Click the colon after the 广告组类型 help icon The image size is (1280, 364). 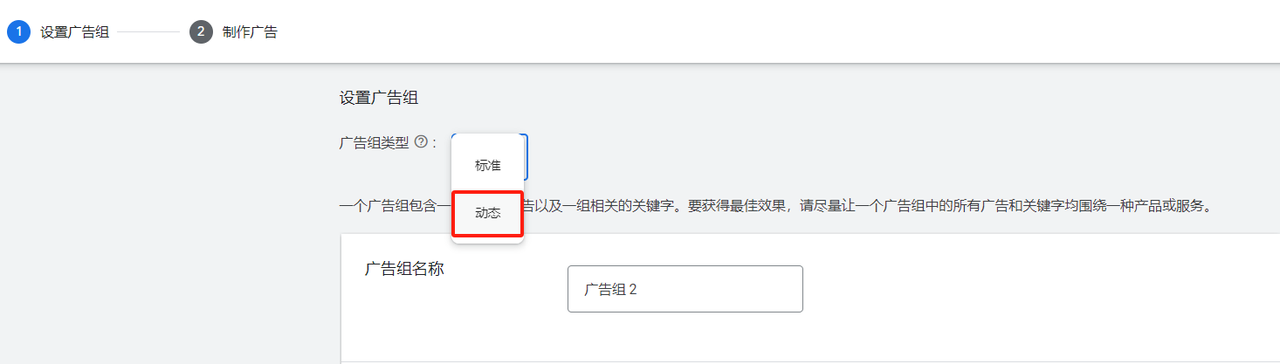(x=435, y=144)
